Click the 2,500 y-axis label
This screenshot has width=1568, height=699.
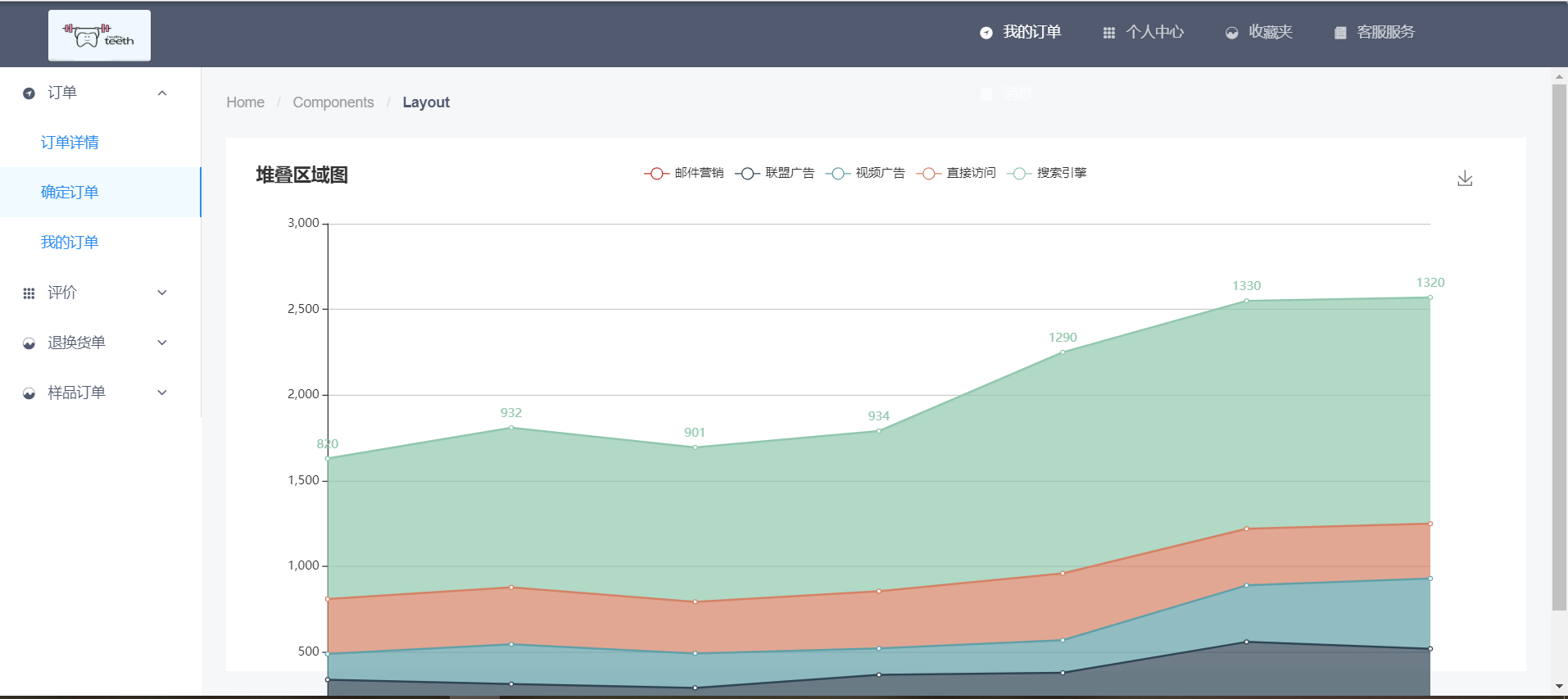[303, 309]
